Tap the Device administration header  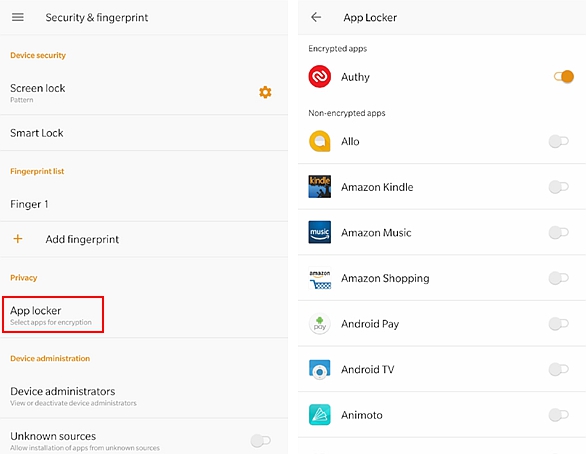(x=50, y=358)
